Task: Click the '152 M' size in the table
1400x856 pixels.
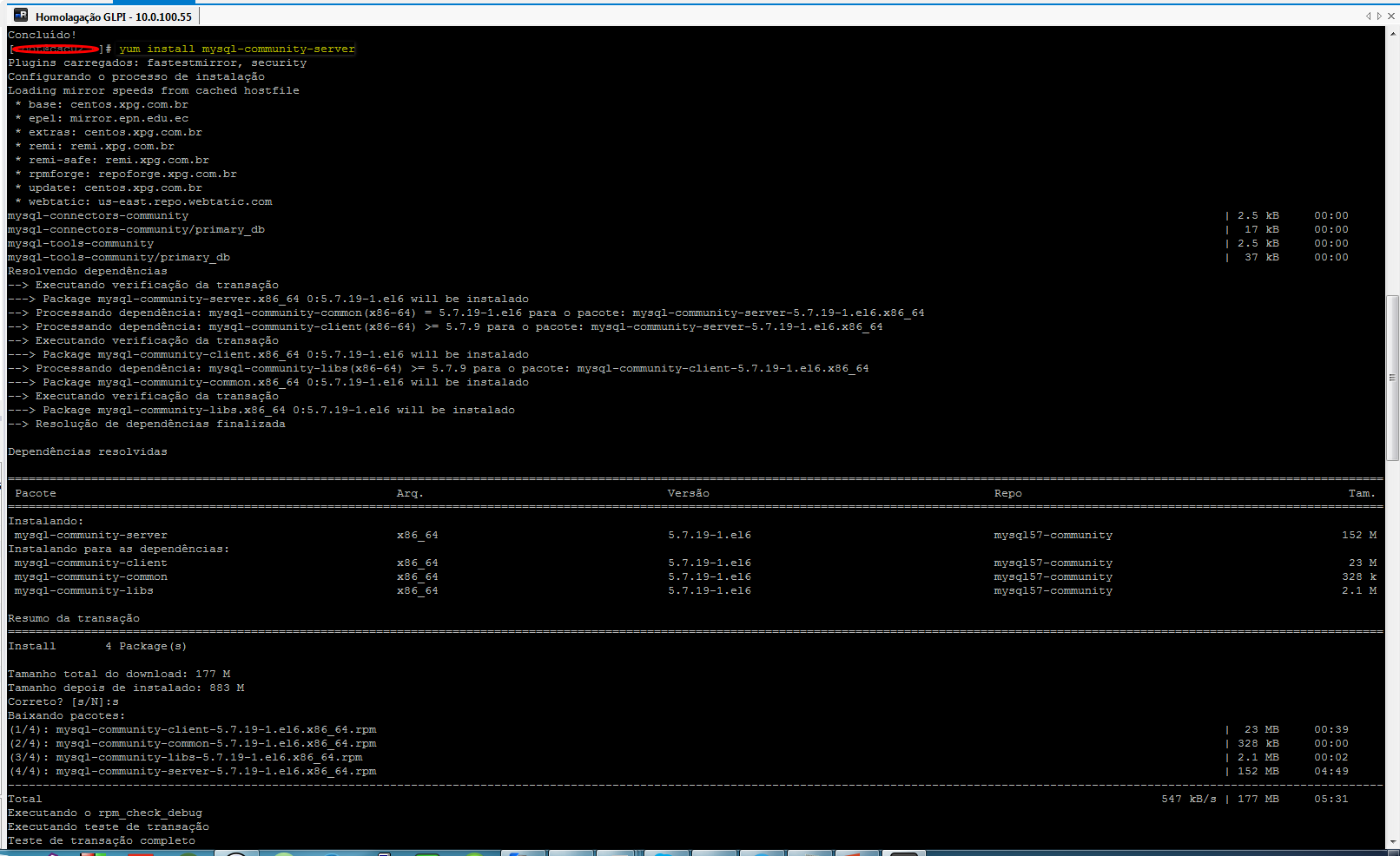Action: coord(1359,535)
